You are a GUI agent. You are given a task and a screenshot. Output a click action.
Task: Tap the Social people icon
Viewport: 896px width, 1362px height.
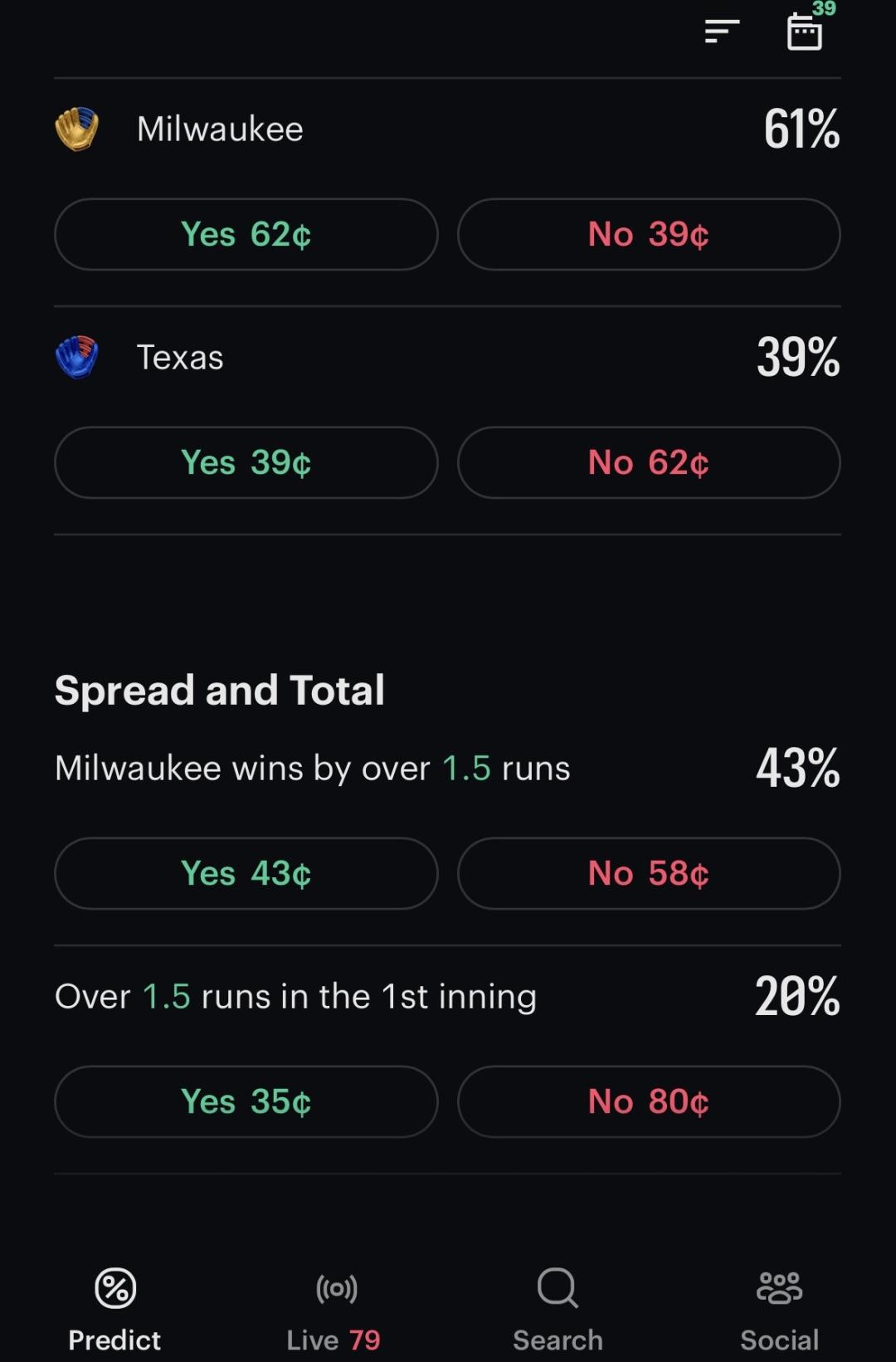coord(779,1288)
